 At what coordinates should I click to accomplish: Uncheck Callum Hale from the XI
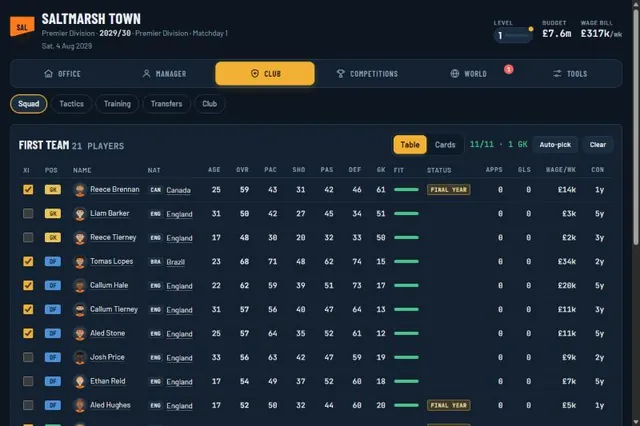click(28, 285)
